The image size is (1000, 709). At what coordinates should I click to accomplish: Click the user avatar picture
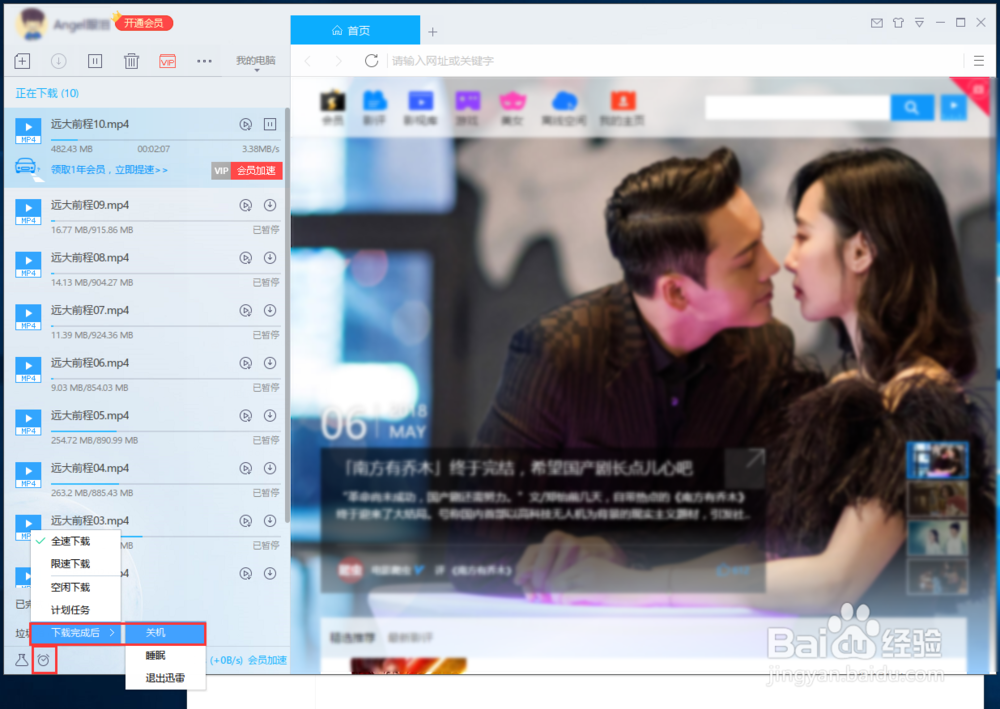point(31,25)
